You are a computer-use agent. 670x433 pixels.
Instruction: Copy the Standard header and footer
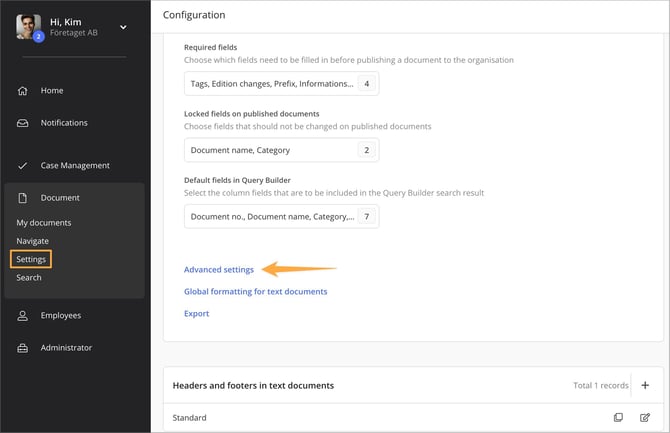click(x=617, y=417)
